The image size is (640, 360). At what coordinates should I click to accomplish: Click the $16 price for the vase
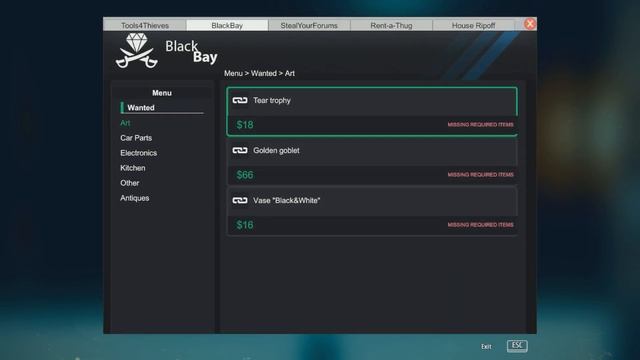245,225
